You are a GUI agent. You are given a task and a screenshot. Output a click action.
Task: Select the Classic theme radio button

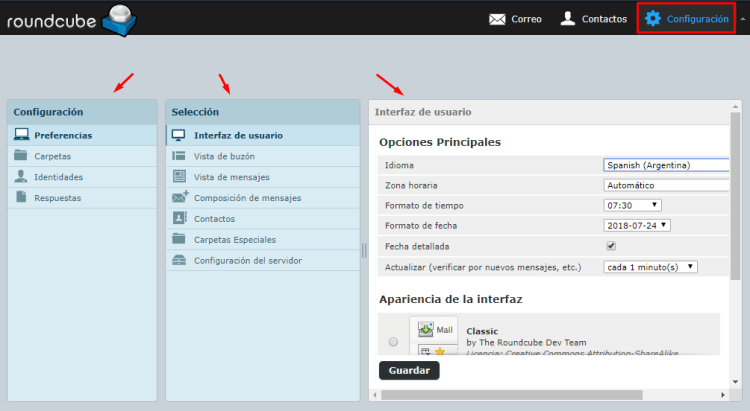tap(393, 342)
